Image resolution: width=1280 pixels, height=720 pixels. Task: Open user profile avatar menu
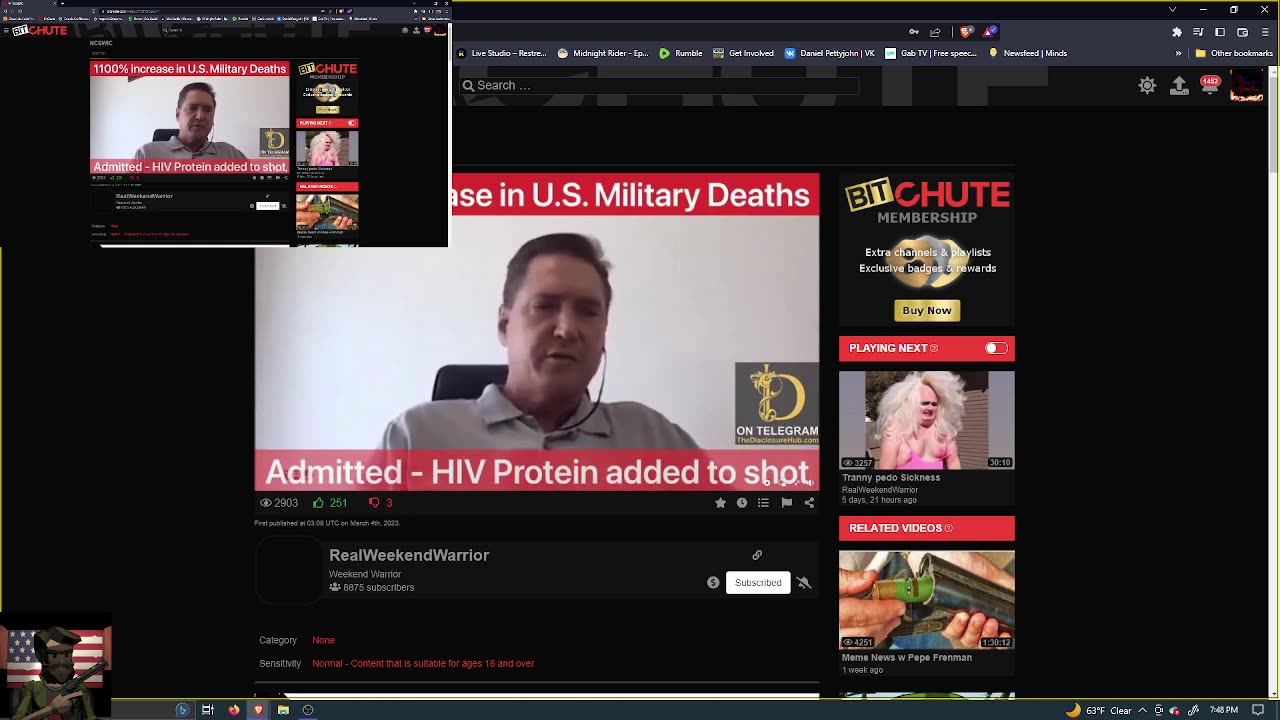point(1246,86)
